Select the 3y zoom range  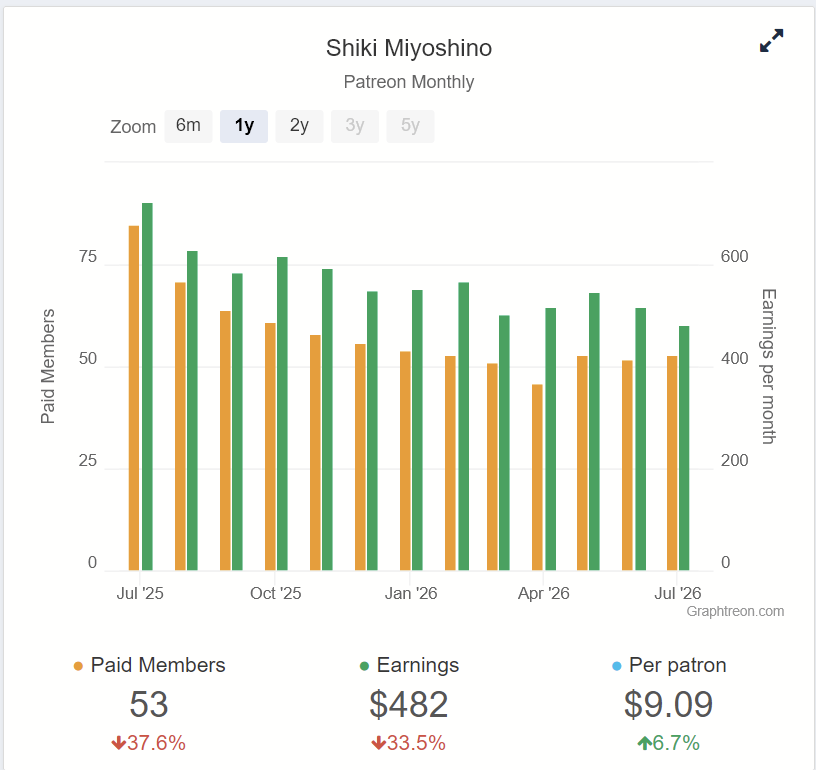355,126
